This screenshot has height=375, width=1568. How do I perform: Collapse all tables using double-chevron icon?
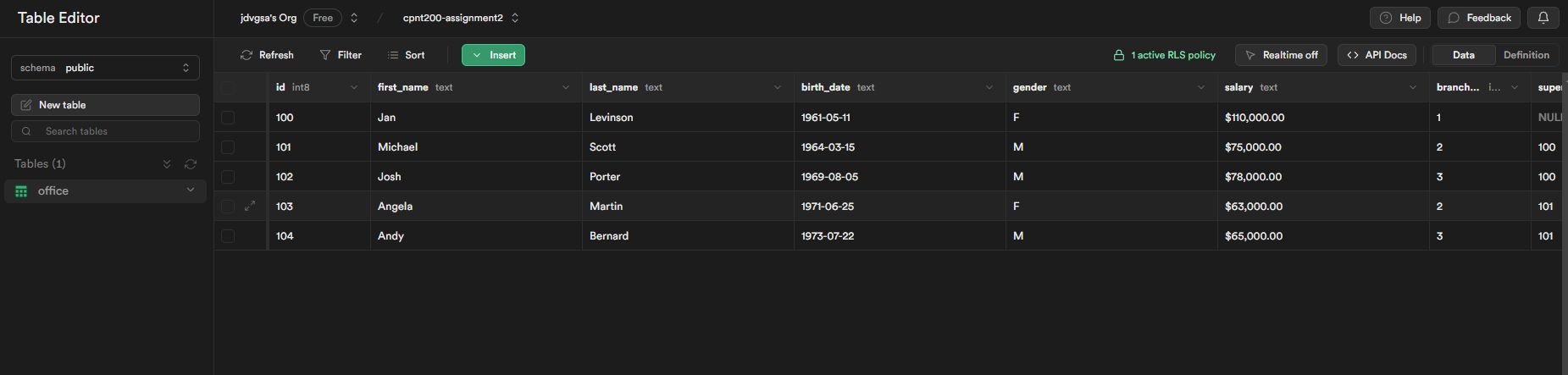(x=167, y=164)
